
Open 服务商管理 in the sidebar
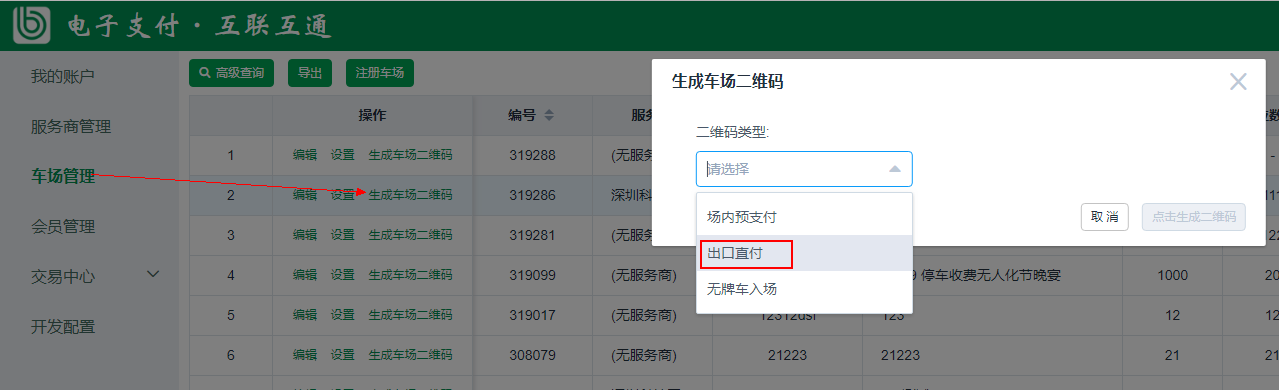pos(70,126)
